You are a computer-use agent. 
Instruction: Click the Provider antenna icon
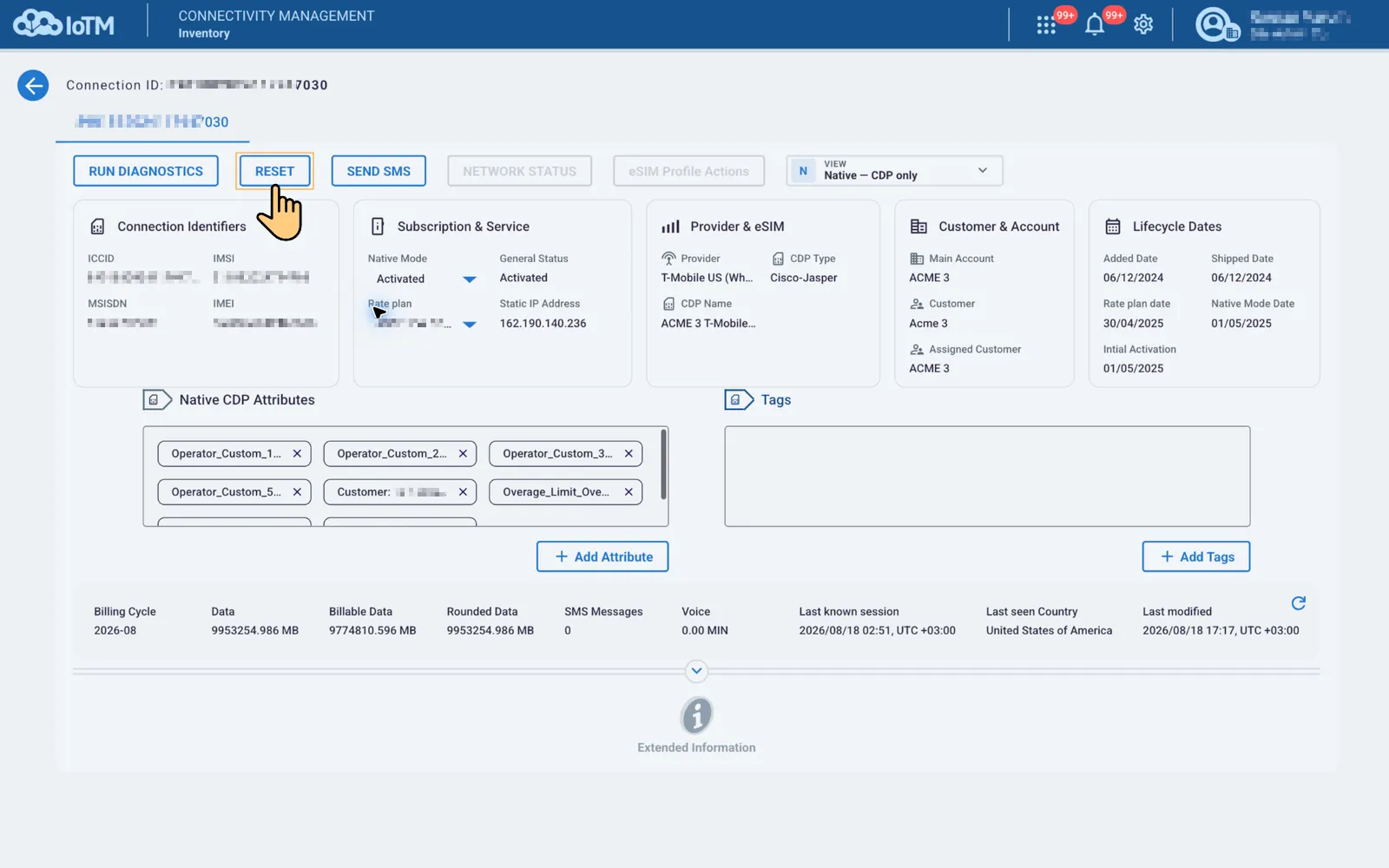[668, 259]
